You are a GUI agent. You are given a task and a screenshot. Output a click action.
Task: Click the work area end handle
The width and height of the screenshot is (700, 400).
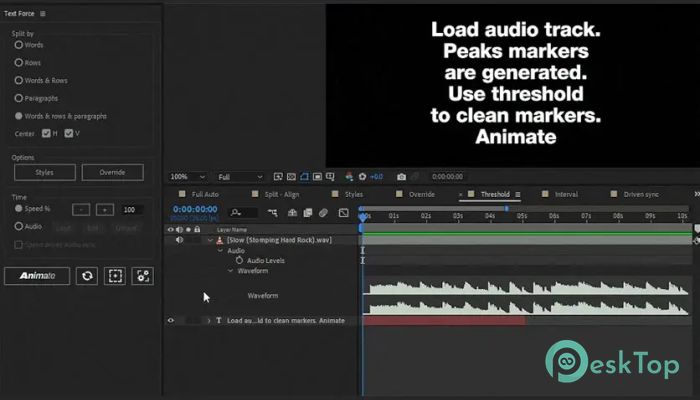pyautogui.click(x=506, y=208)
